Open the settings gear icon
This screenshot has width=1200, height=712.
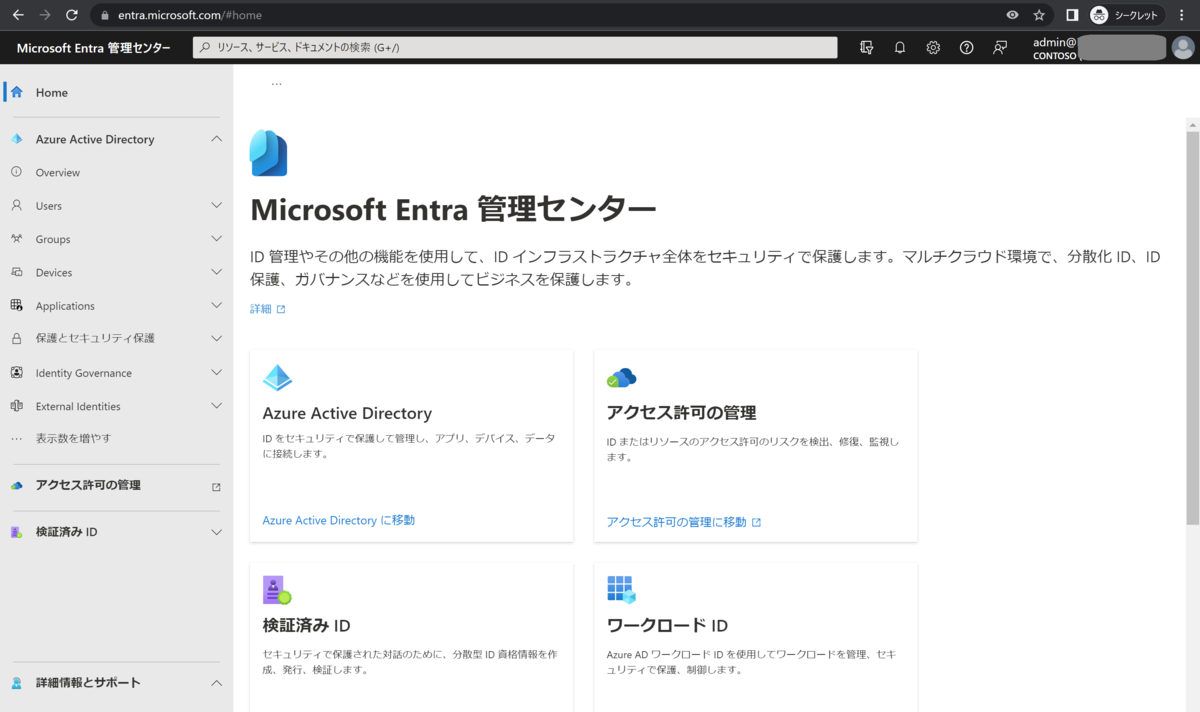click(933, 47)
